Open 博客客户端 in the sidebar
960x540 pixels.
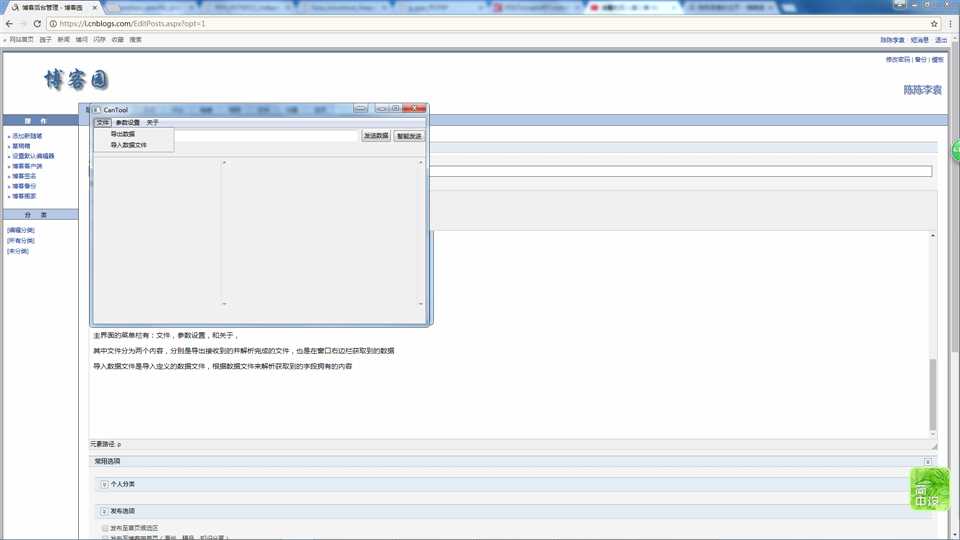[27, 166]
